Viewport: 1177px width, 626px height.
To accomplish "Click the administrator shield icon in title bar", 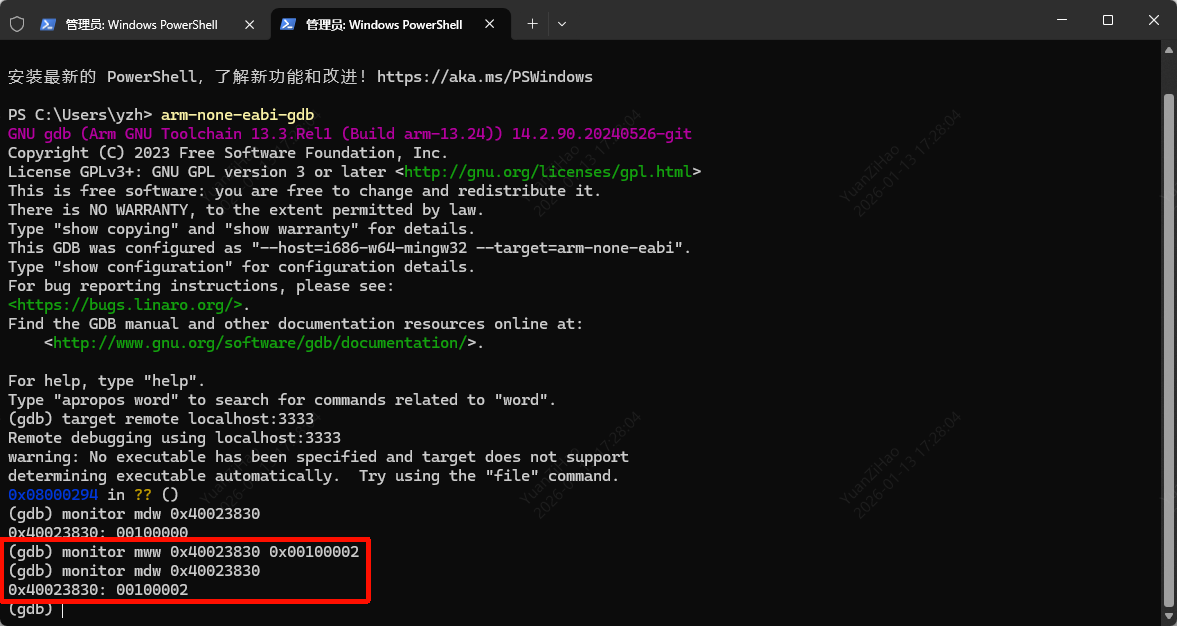I will pos(17,24).
